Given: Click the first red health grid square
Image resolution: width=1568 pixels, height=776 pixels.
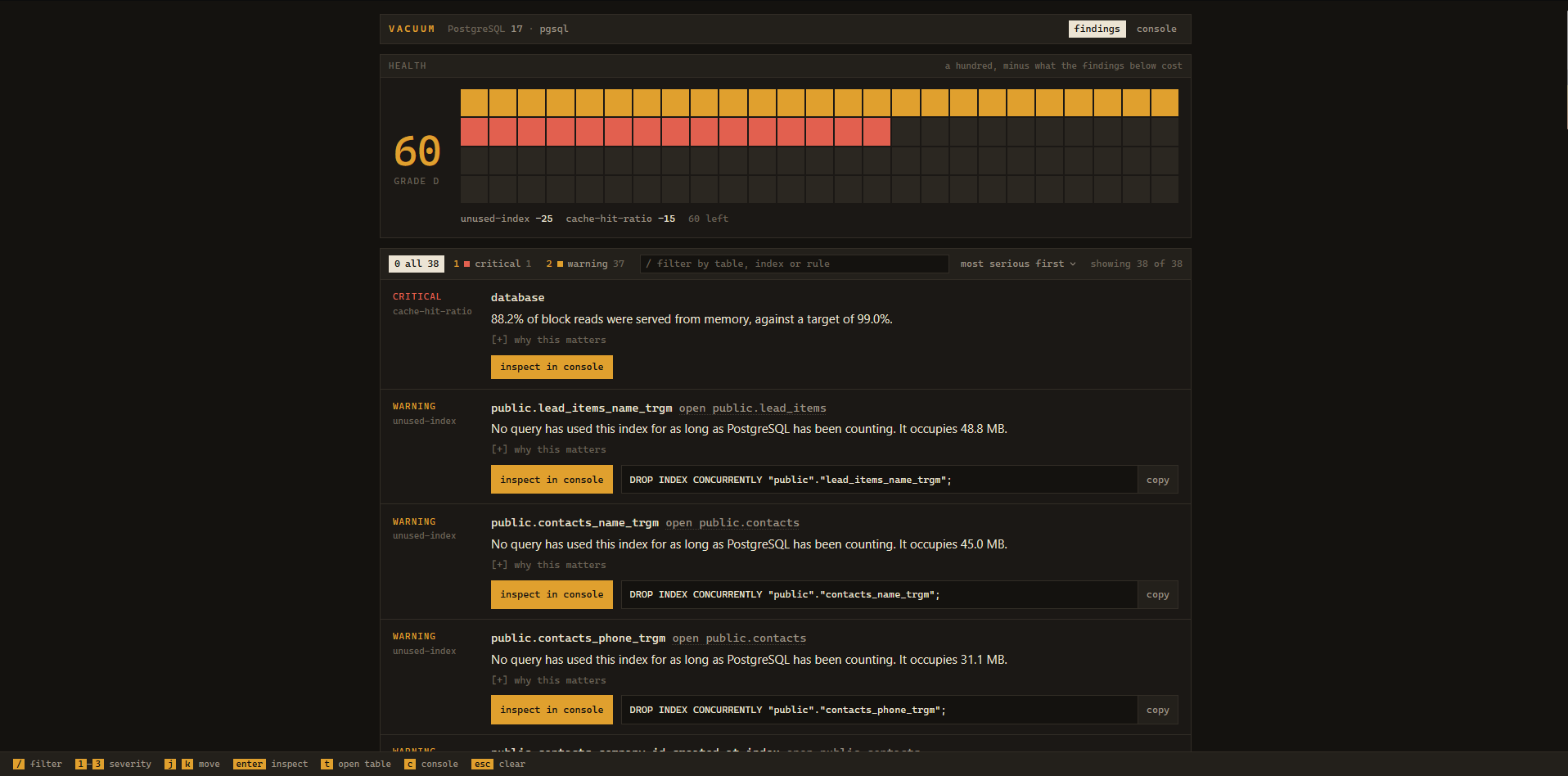Looking at the screenshot, I should tap(474, 132).
